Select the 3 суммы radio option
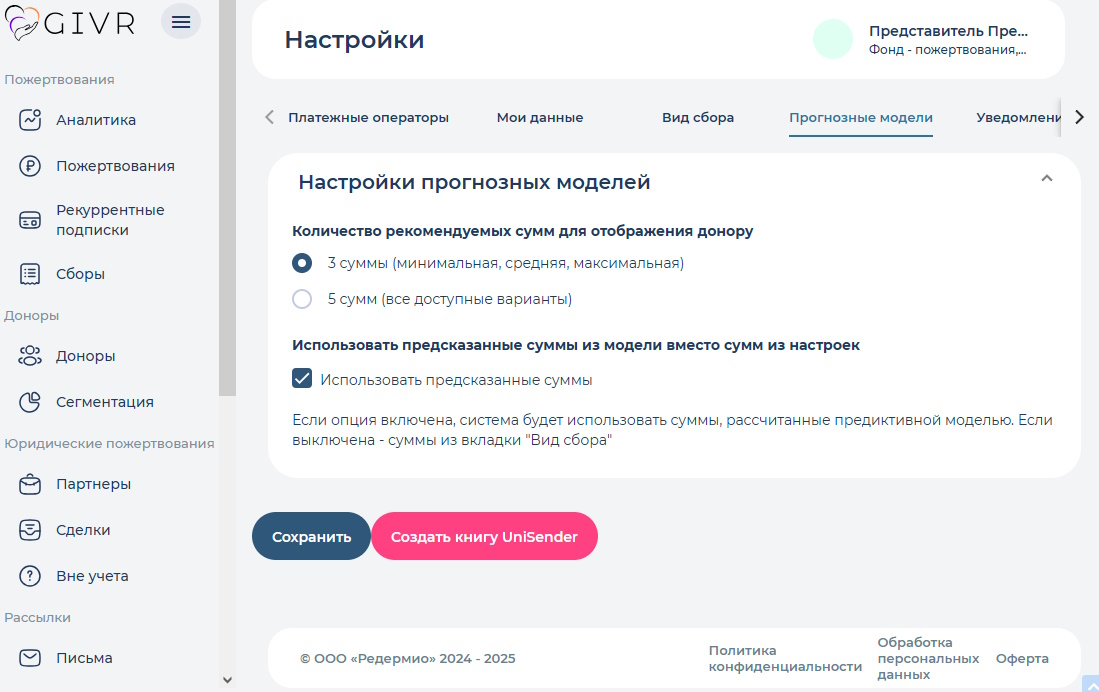1099x692 pixels. tap(300, 263)
